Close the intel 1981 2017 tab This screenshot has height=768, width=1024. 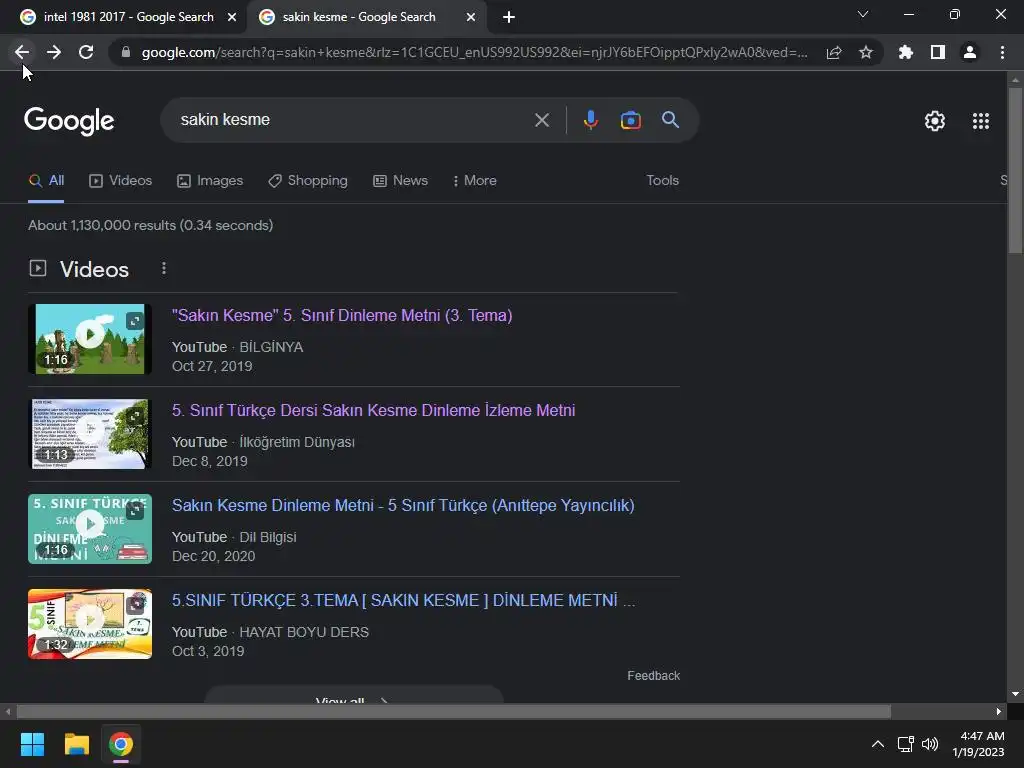[x=232, y=17]
